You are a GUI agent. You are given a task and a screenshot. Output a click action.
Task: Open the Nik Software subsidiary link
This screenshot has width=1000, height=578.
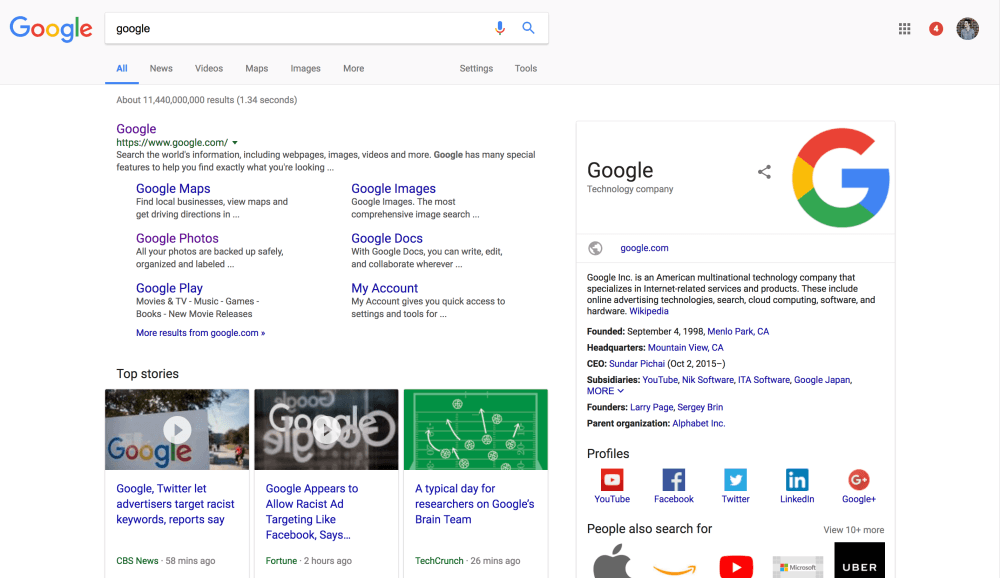[708, 380]
